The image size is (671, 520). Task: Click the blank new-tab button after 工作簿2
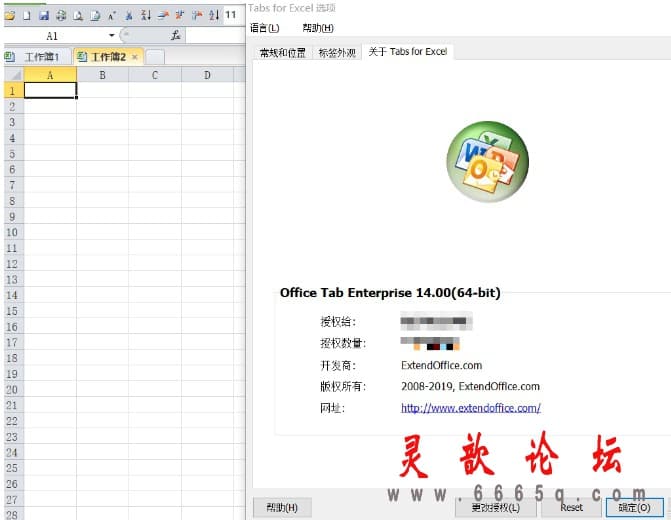coord(155,57)
